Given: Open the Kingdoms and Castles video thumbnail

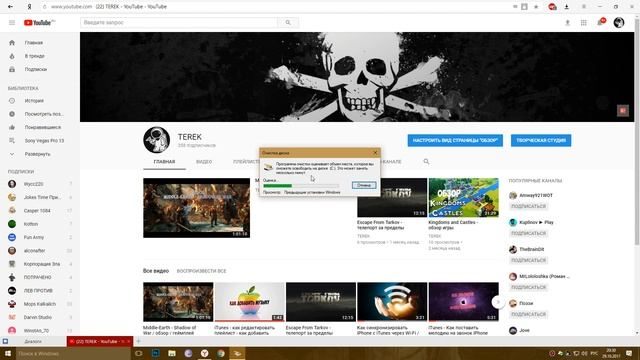Looking at the screenshot, I should 463,198.
